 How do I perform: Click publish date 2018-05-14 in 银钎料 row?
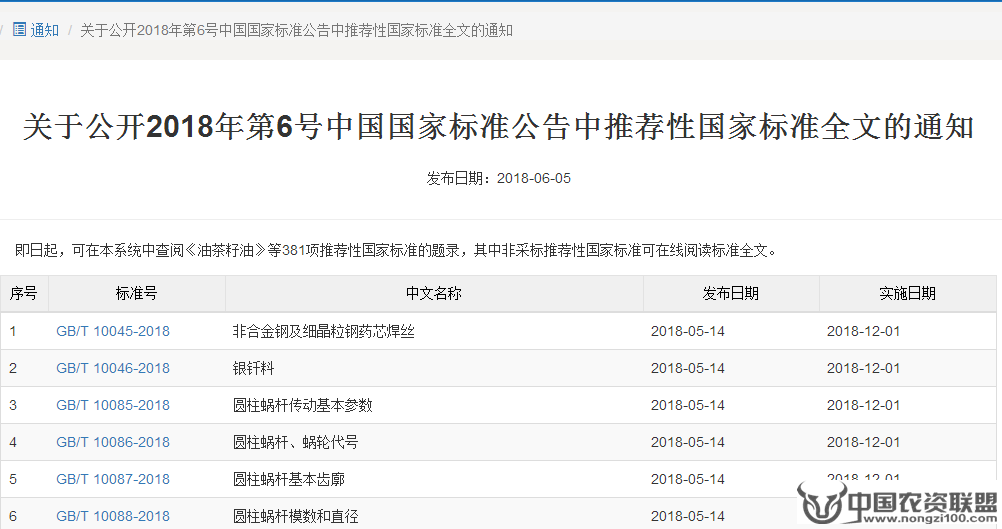tap(688, 368)
